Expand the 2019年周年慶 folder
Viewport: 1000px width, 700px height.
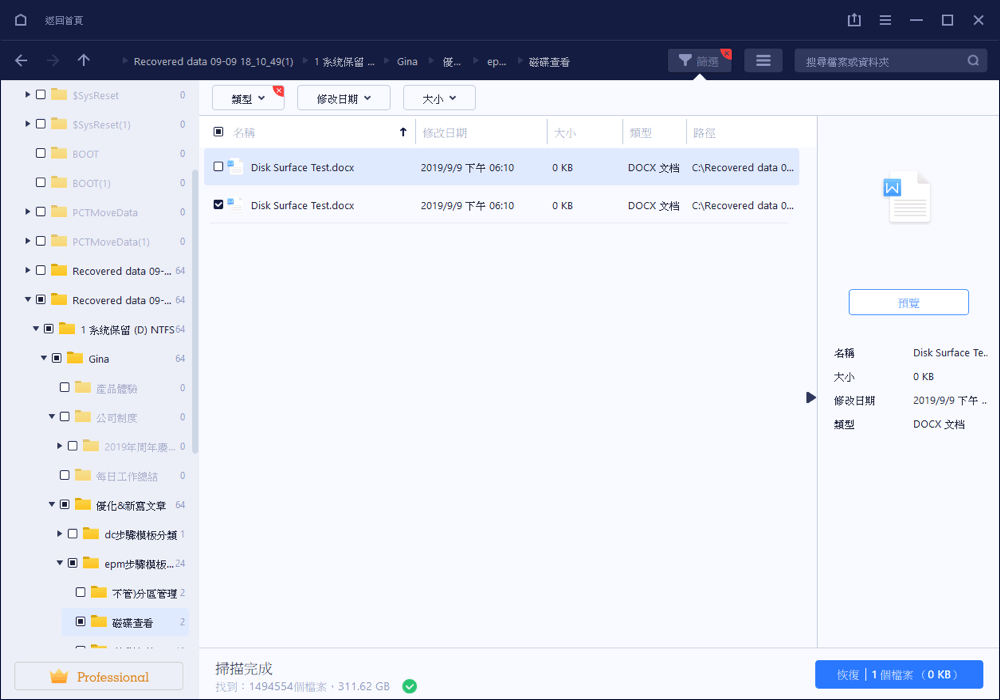(59, 446)
